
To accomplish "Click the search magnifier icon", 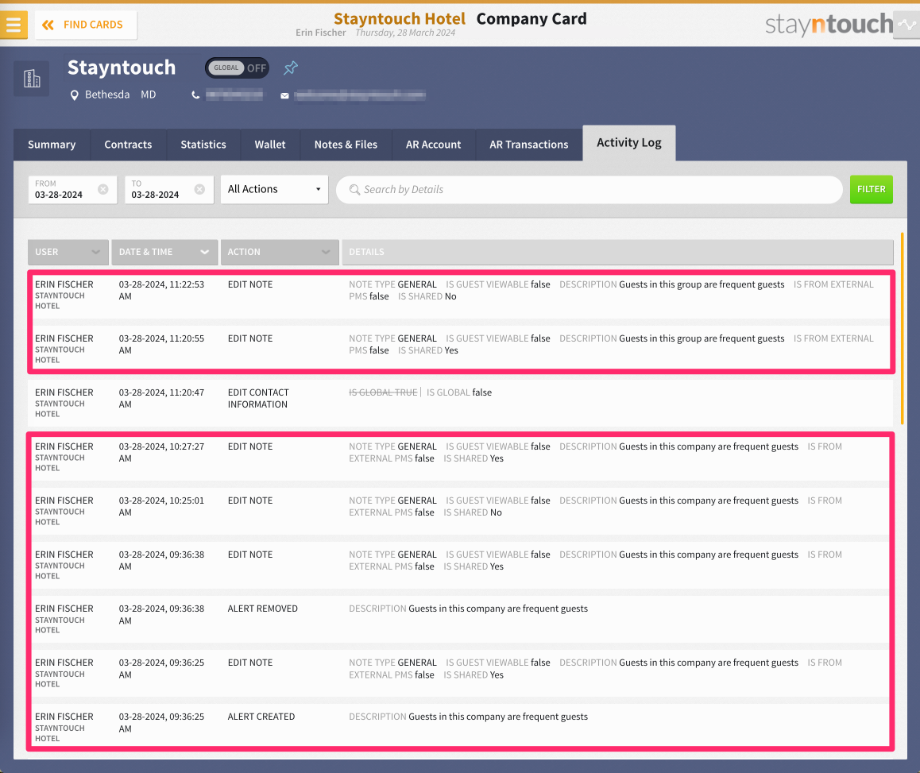I will (x=354, y=190).
